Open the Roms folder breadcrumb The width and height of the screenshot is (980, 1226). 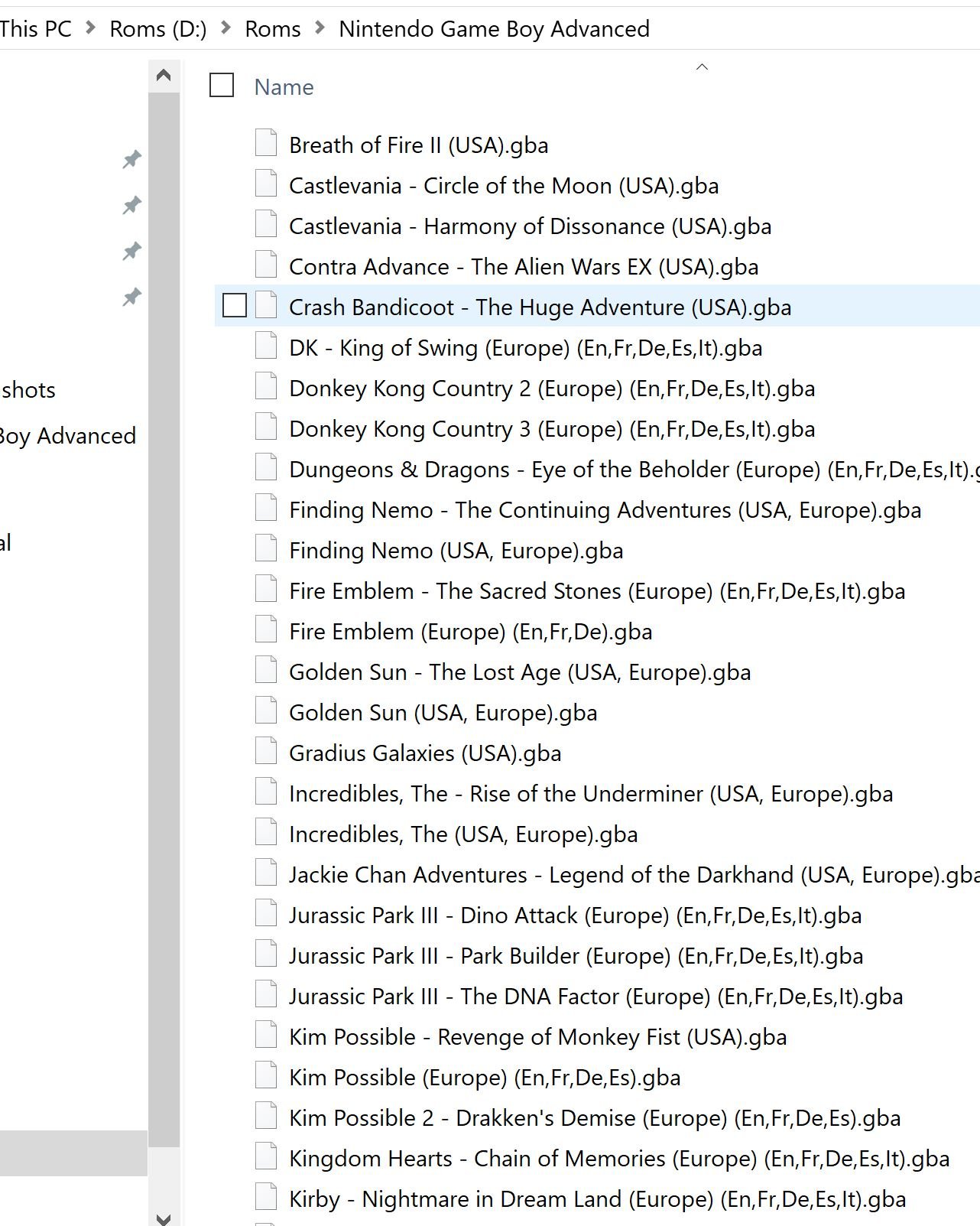[273, 29]
